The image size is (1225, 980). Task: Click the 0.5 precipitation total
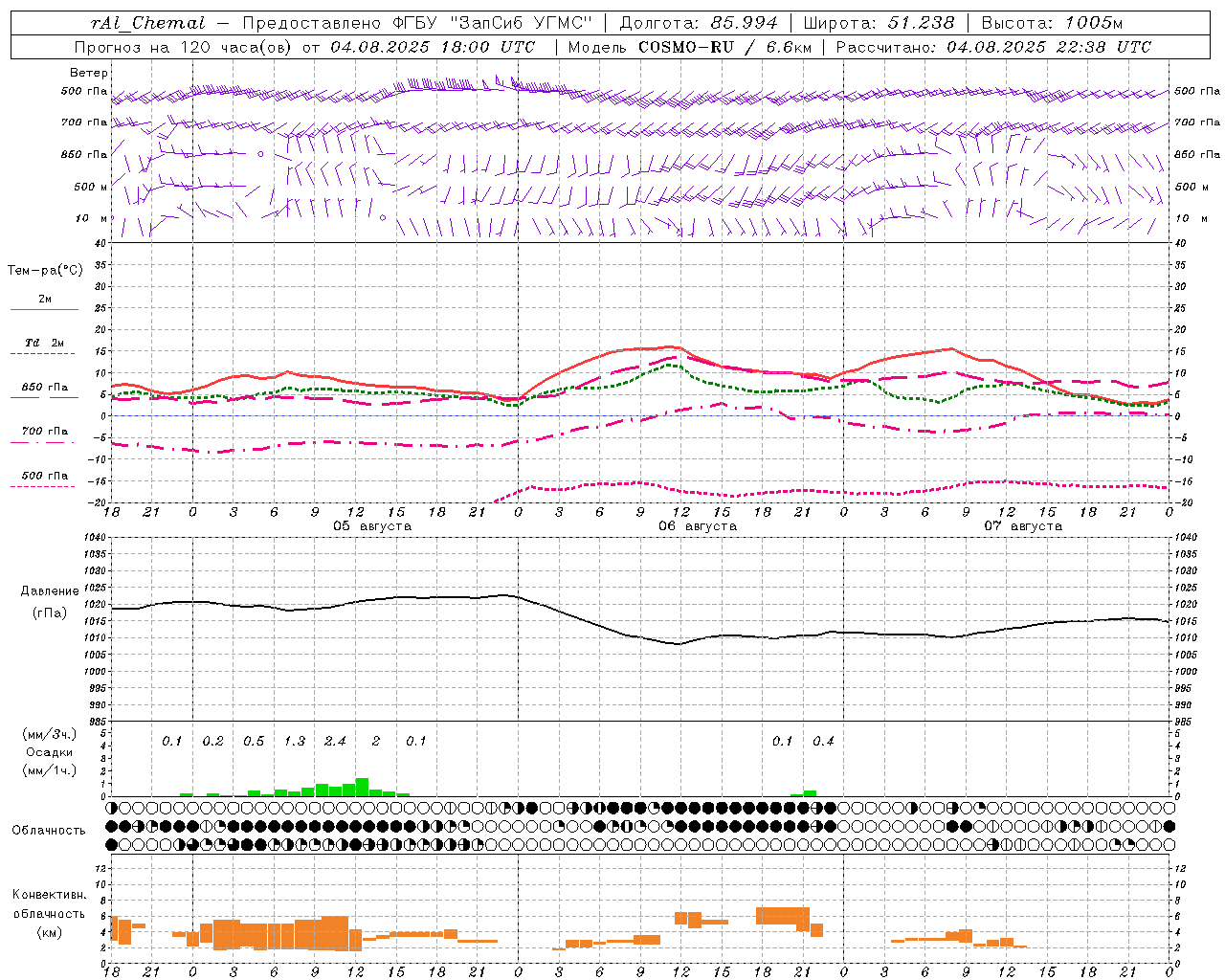(254, 742)
